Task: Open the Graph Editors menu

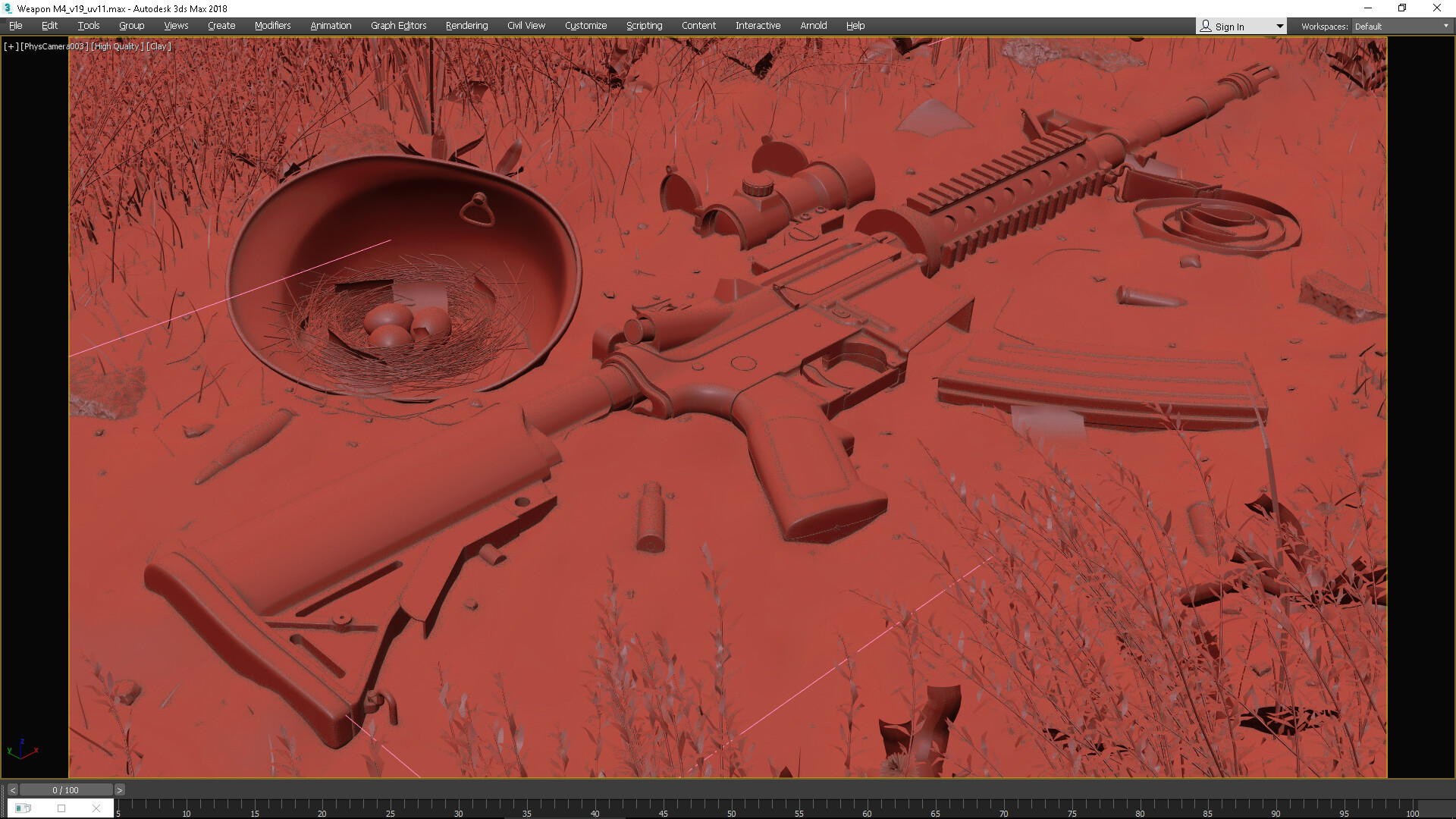Action: click(398, 26)
